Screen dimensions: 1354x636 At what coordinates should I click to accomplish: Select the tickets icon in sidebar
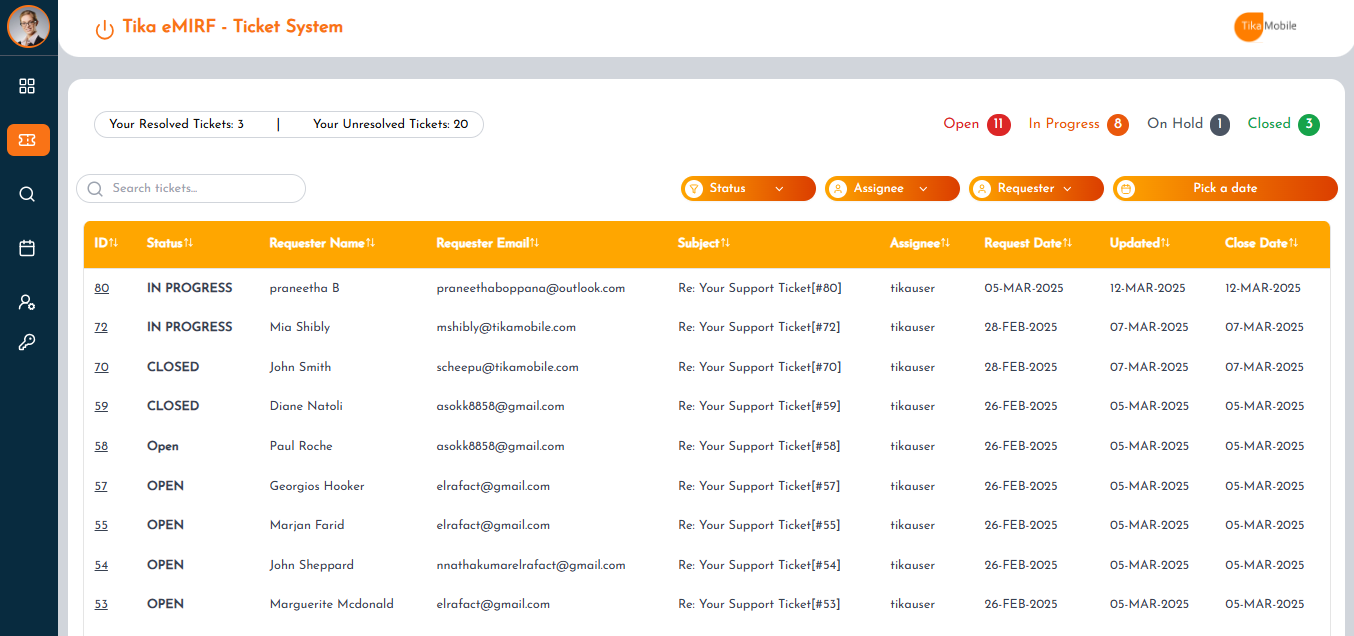pyautogui.click(x=28, y=140)
